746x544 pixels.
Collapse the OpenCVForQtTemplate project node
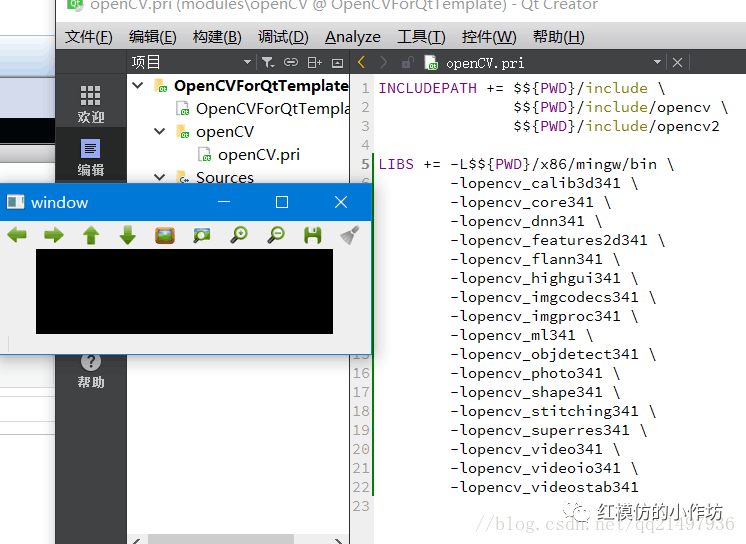(138, 86)
